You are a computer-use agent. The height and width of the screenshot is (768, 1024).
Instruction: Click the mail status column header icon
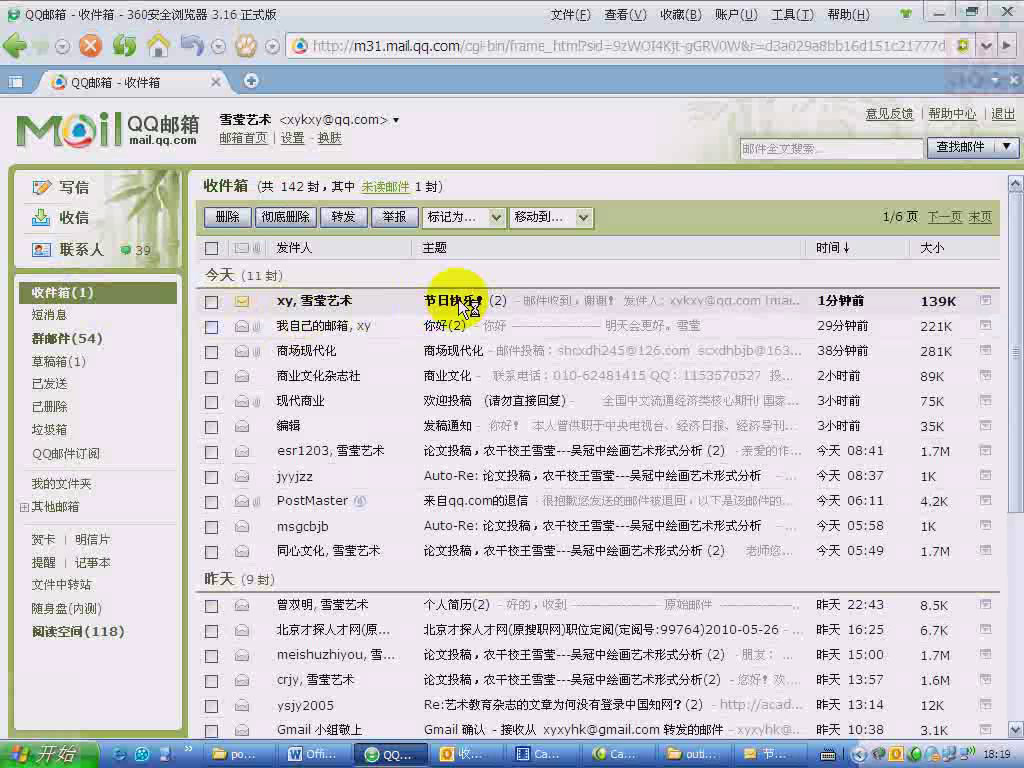(242, 248)
